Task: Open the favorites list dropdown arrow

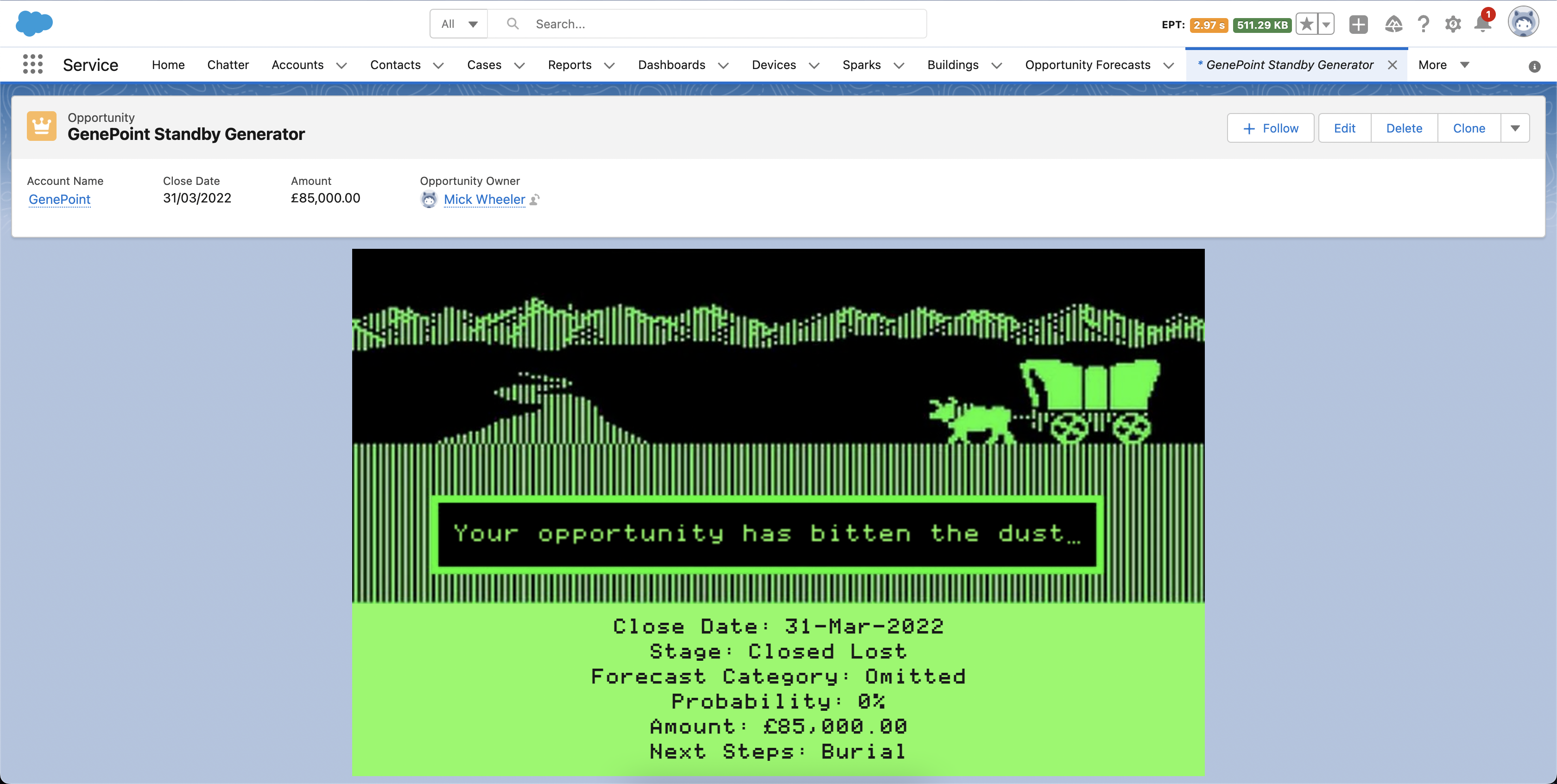Action: 1326,24
